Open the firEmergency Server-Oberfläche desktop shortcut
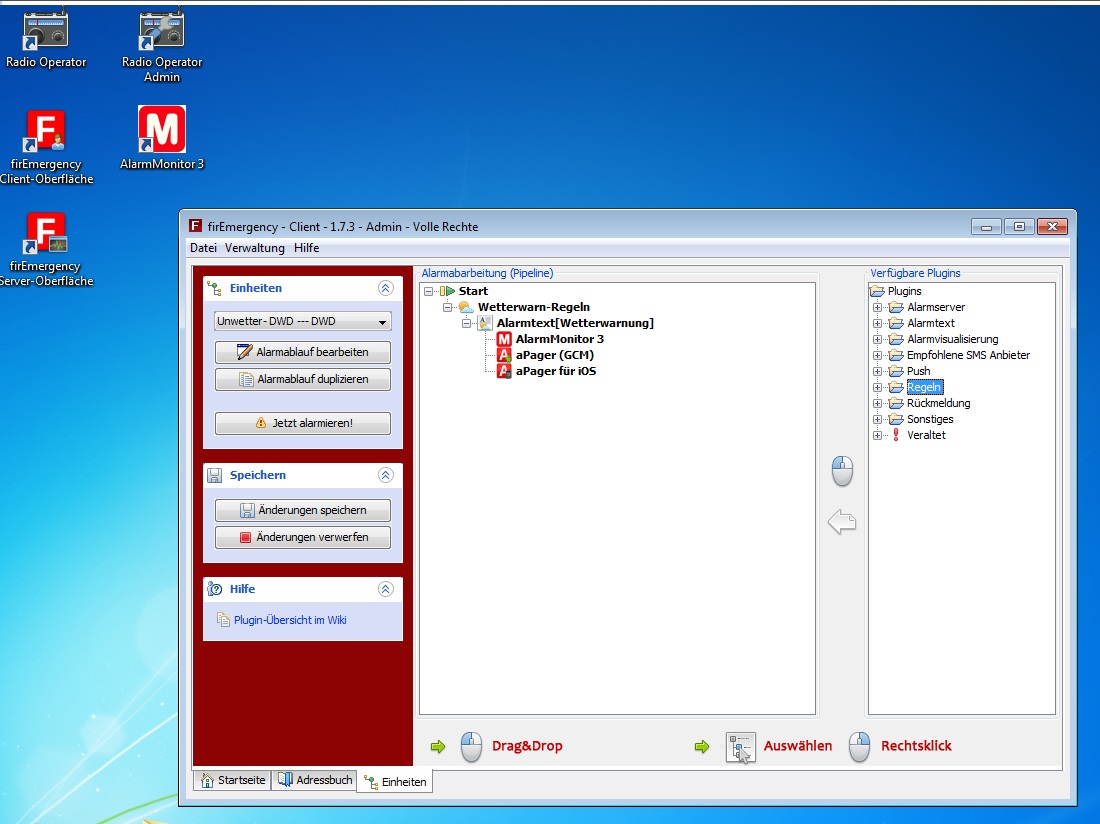This screenshot has width=1100, height=824. (46, 236)
